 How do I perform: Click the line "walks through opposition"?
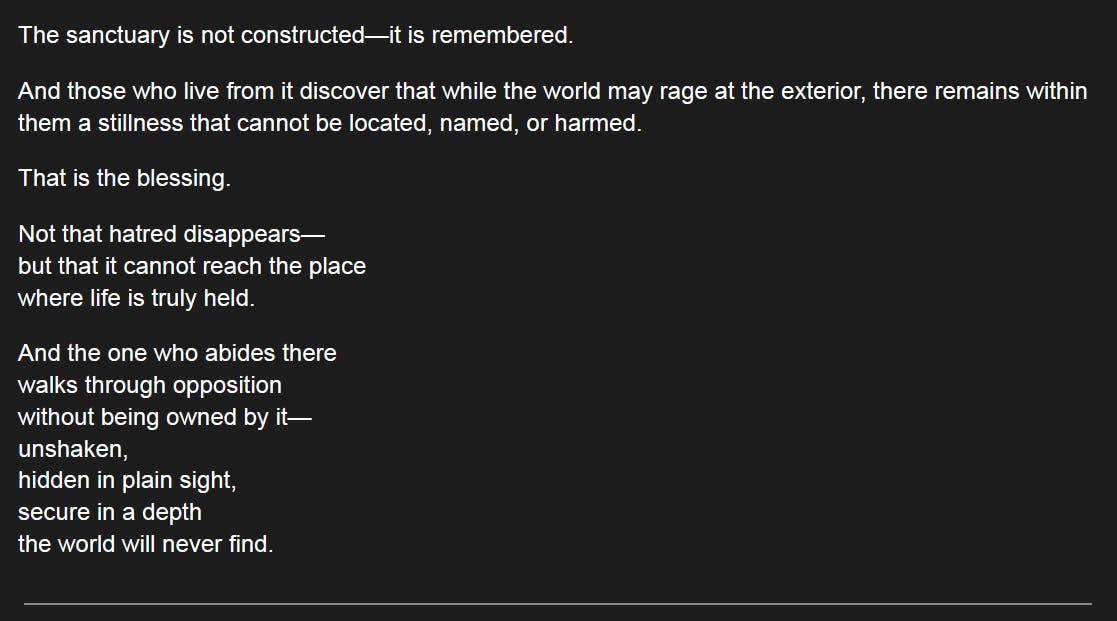point(150,385)
